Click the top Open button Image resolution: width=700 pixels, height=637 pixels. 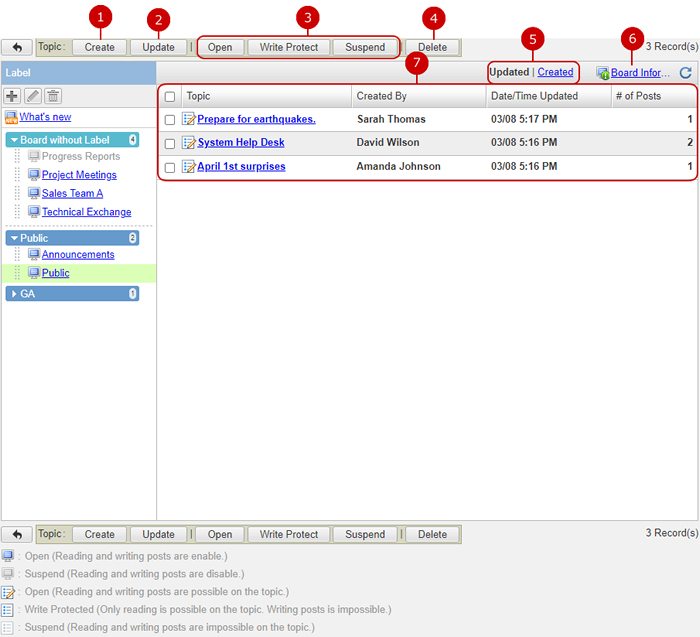coord(220,47)
